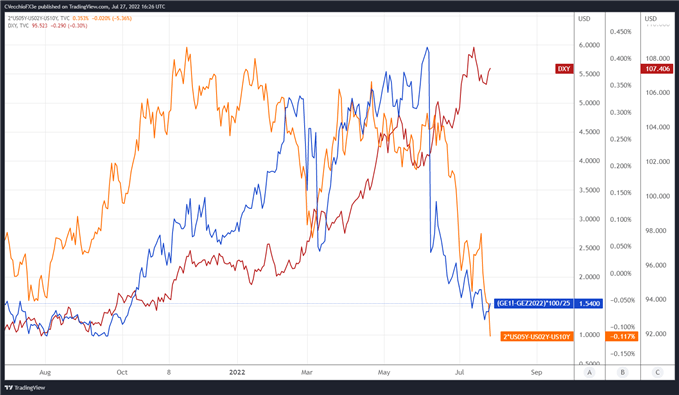This screenshot has width=679, height=395.
Task: Open the first USD currency scale header
Action: click(584, 19)
